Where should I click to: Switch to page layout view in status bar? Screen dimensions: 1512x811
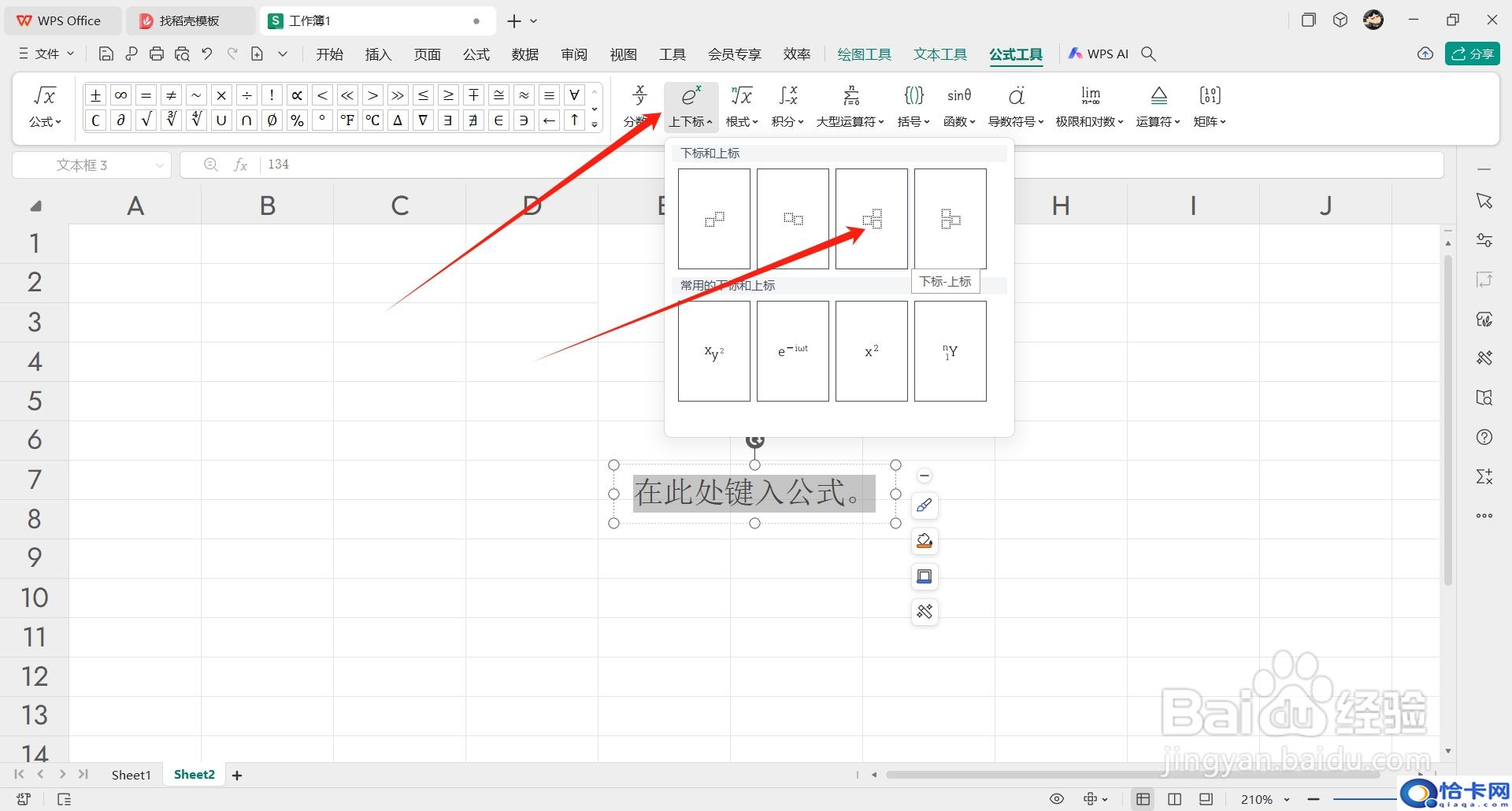point(1174,799)
